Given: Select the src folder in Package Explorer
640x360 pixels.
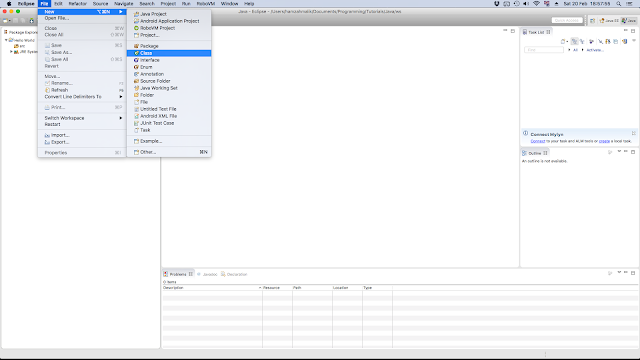Looking at the screenshot, I should 20,46.
